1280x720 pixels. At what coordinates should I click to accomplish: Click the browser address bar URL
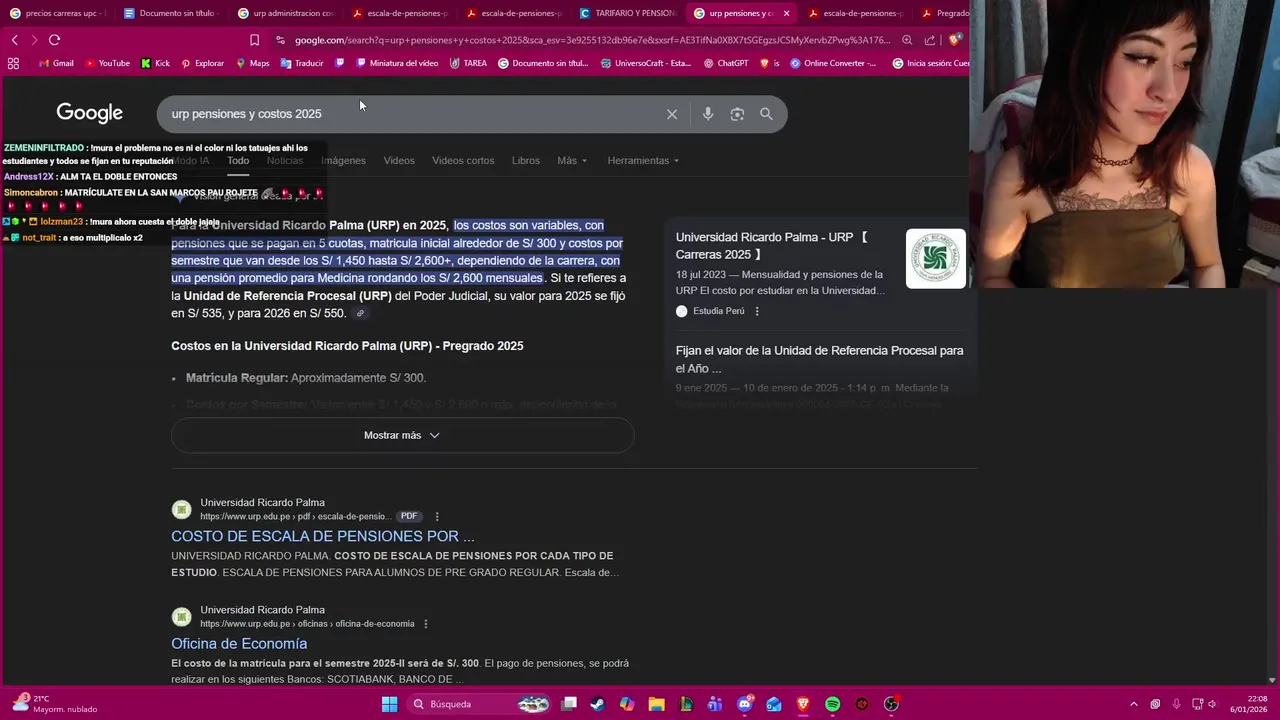pyautogui.click(x=592, y=40)
